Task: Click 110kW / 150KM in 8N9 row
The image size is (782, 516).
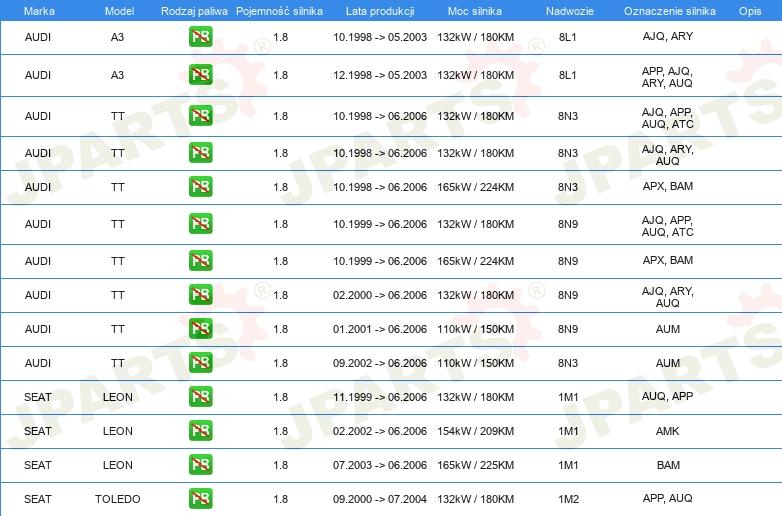Action: (x=475, y=329)
